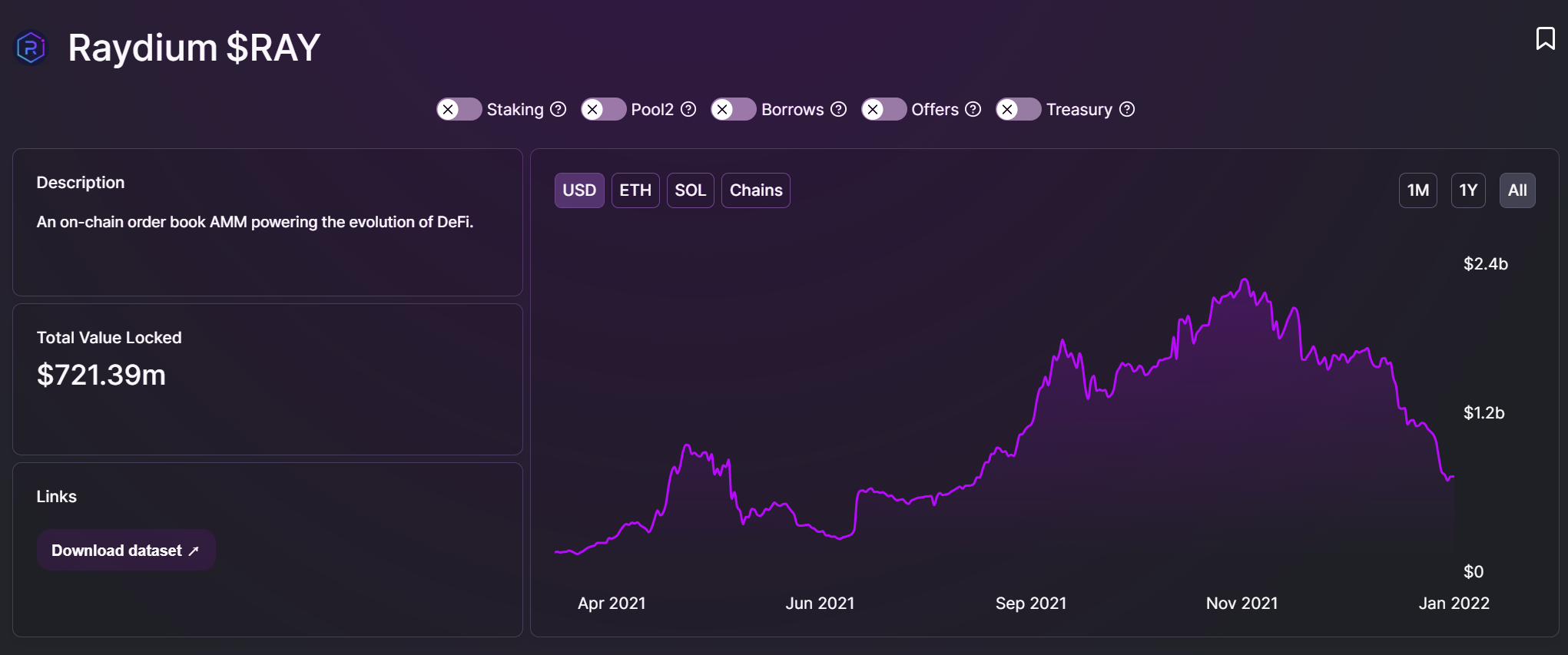Click the $0 axis label

pyautogui.click(x=1474, y=571)
